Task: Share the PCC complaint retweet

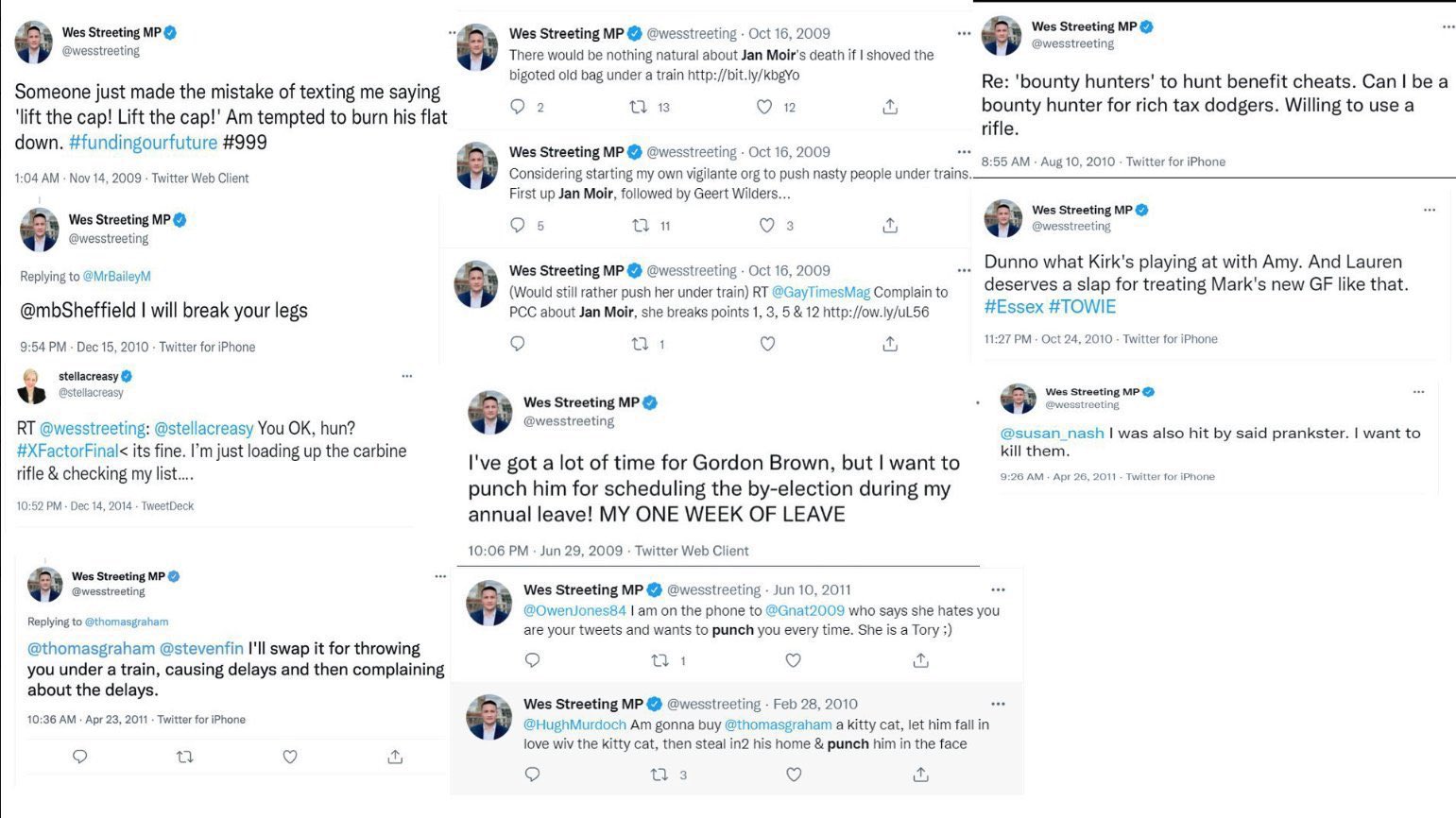Action: pyautogui.click(x=889, y=344)
